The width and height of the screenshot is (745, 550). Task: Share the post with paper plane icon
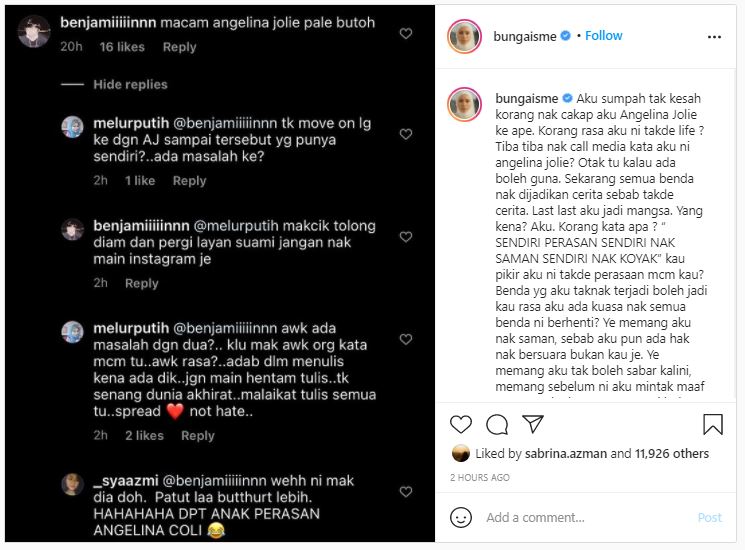coord(533,424)
